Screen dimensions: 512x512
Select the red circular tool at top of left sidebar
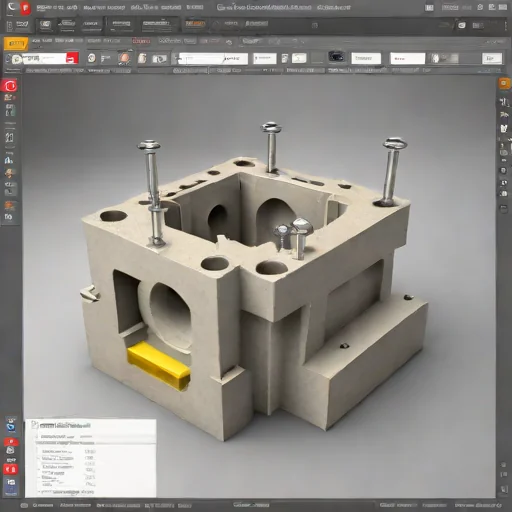(x=9, y=86)
